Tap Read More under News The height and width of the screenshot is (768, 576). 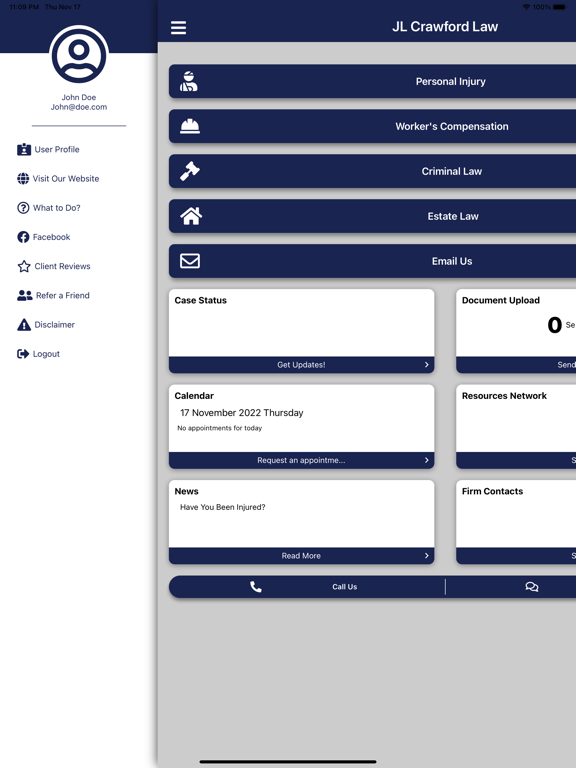pyautogui.click(x=301, y=556)
